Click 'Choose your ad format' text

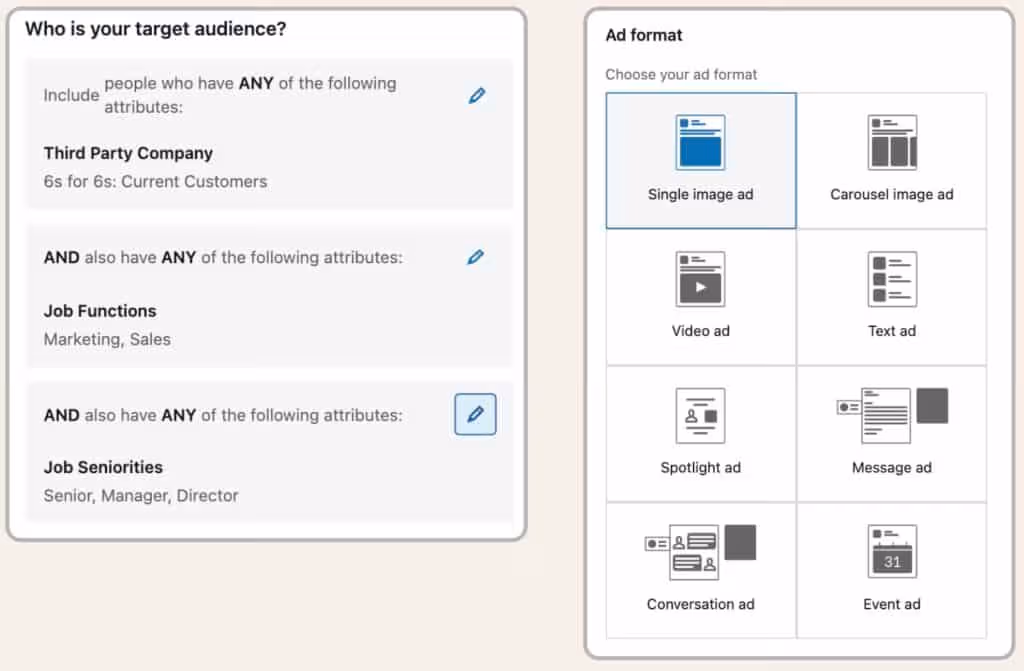pos(681,74)
